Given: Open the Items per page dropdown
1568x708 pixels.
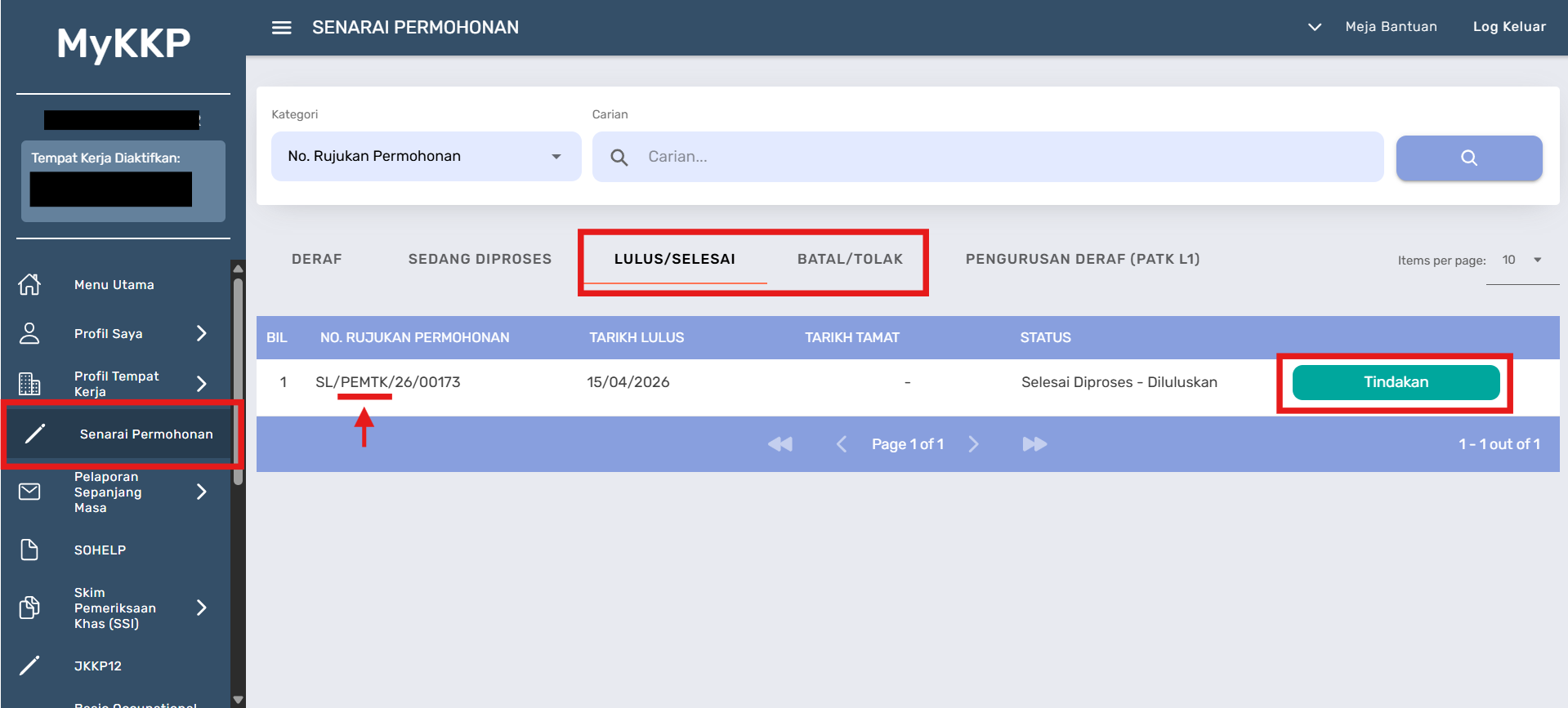Looking at the screenshot, I should [1521, 260].
